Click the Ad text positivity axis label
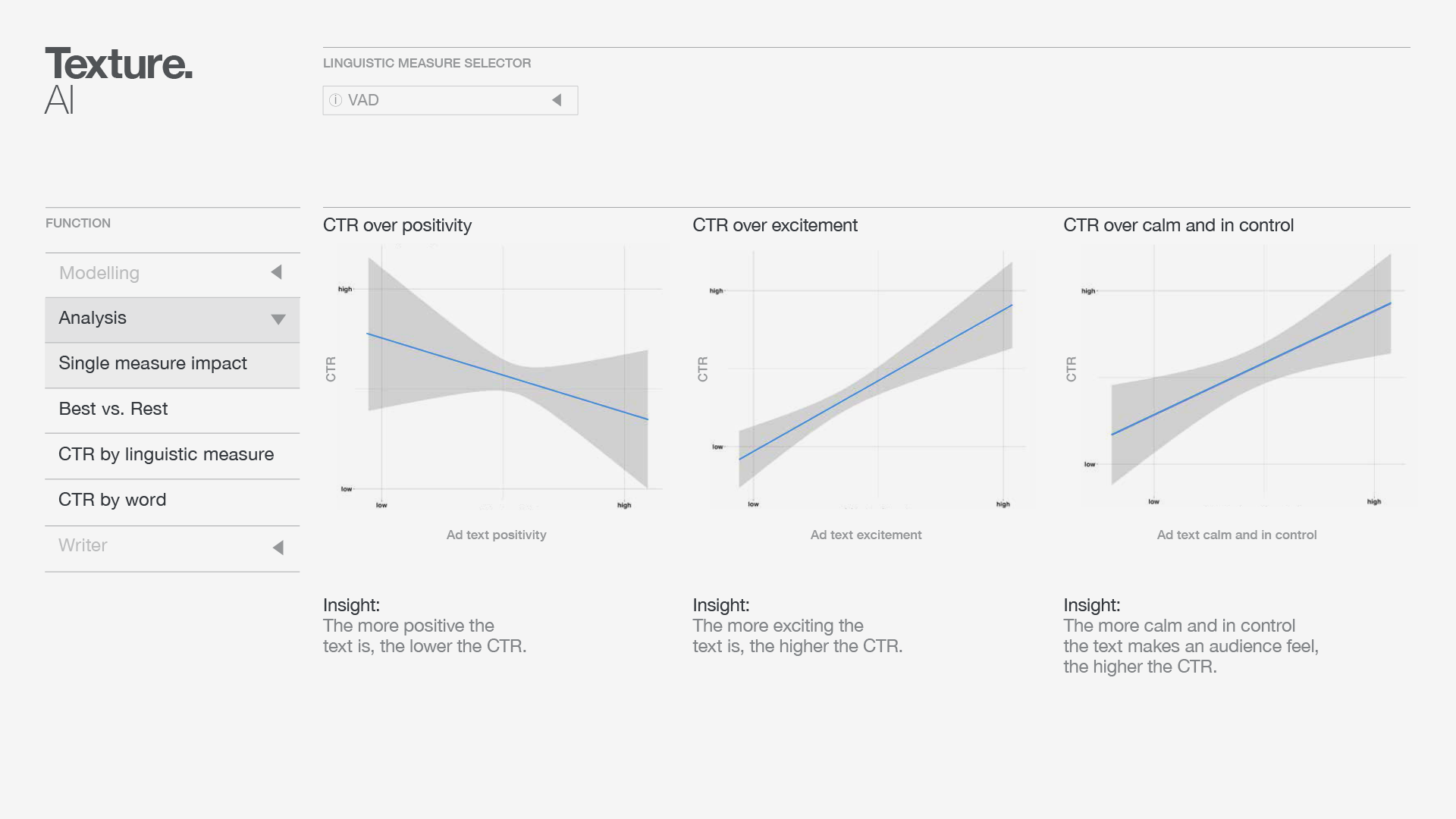 496,535
